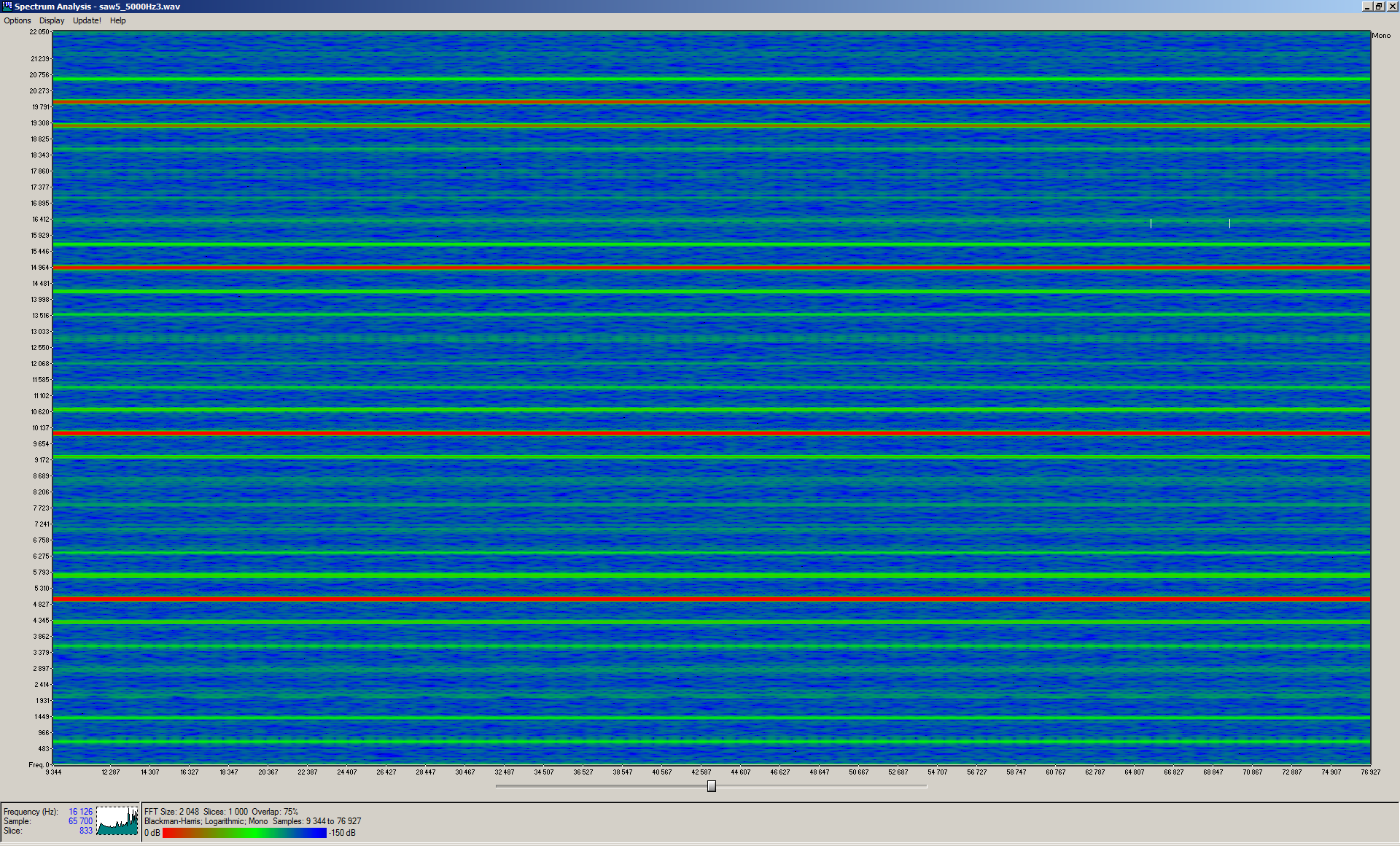This screenshot has height=846, width=1400.
Task: Click the -150 dB scale label
Action: (x=343, y=833)
